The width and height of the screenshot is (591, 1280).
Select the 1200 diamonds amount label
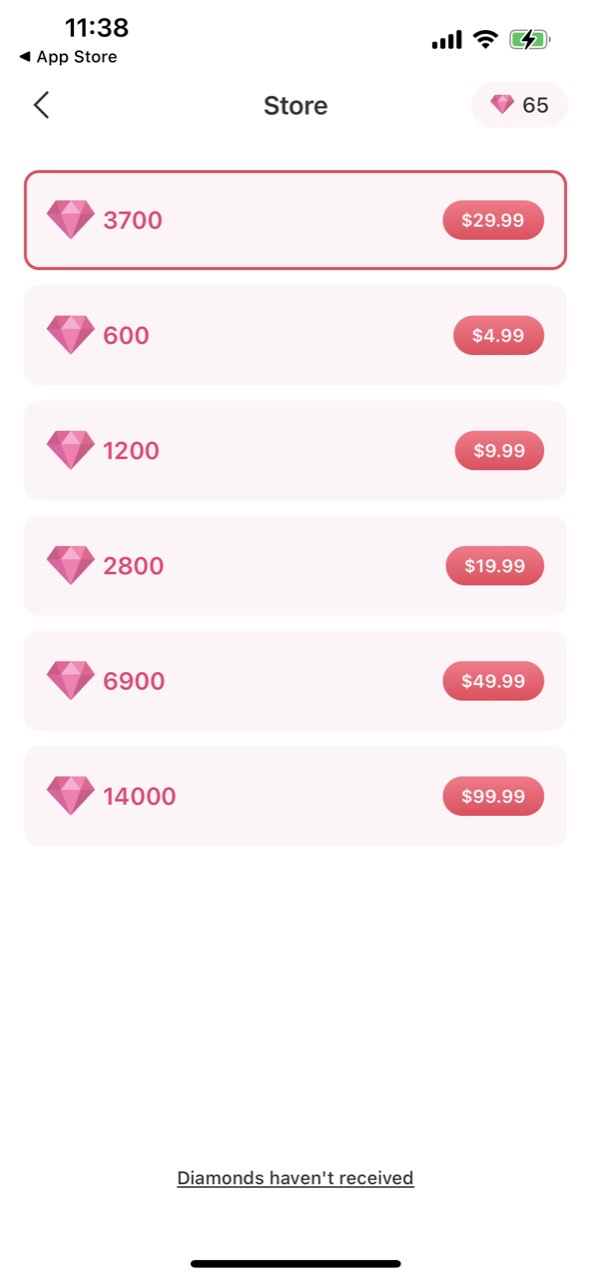[x=131, y=450]
